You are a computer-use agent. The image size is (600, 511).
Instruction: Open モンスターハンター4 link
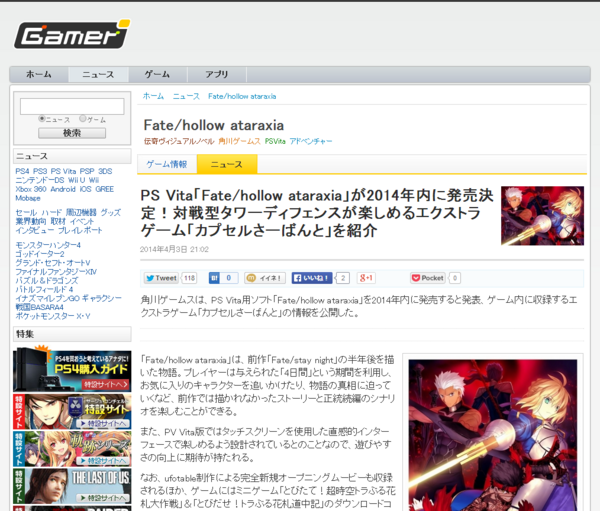(48, 245)
